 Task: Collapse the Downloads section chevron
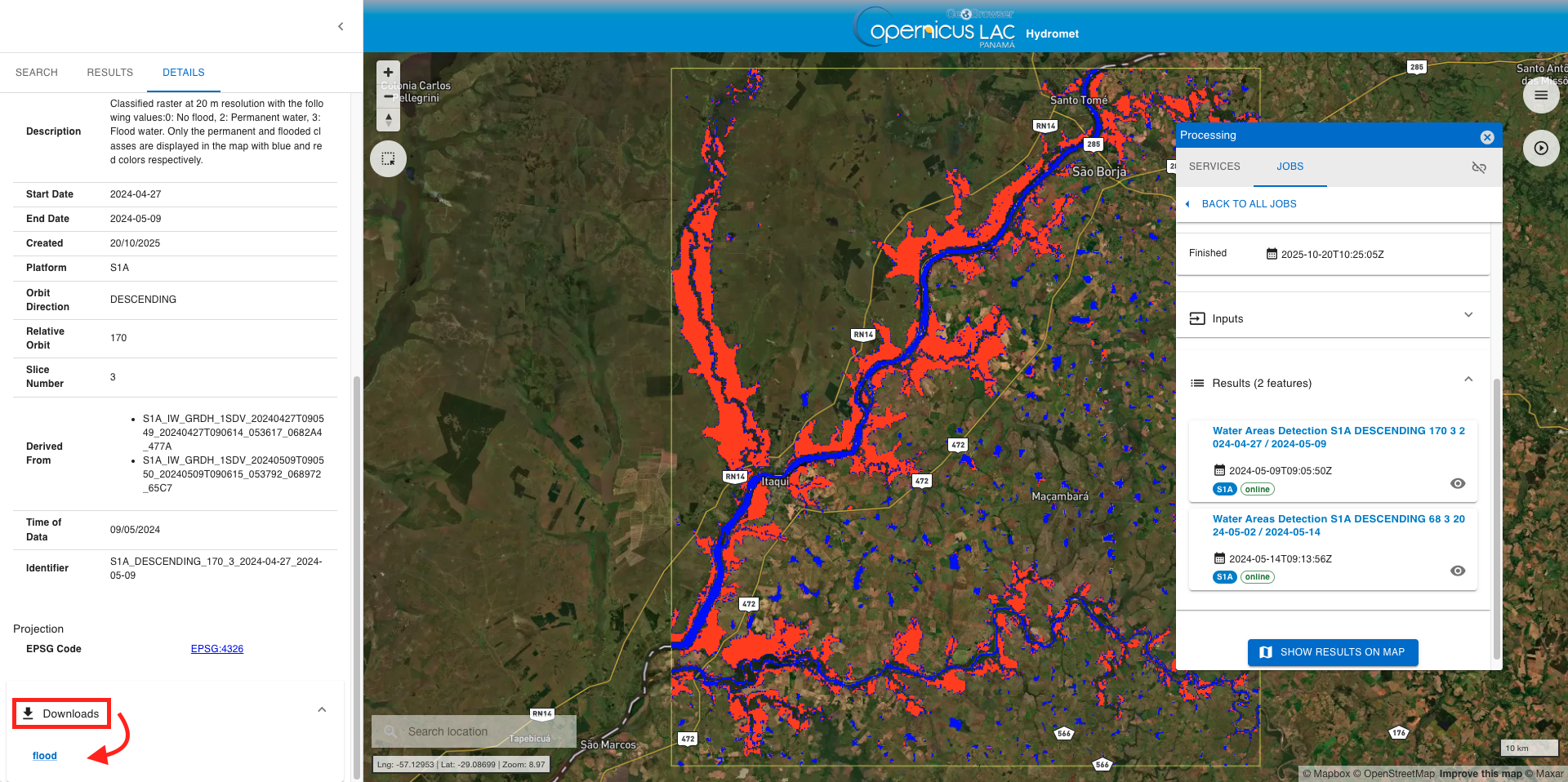tap(322, 710)
